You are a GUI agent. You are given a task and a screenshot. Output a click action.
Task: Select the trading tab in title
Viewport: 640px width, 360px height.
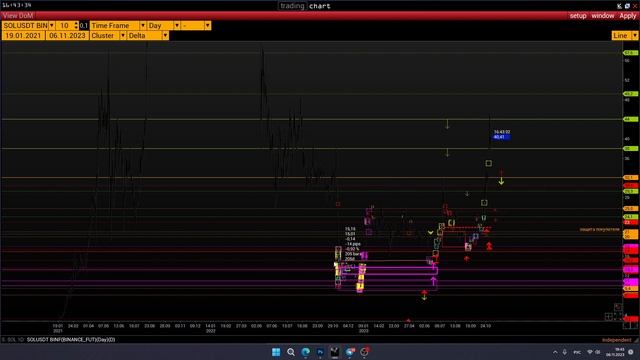292,6
